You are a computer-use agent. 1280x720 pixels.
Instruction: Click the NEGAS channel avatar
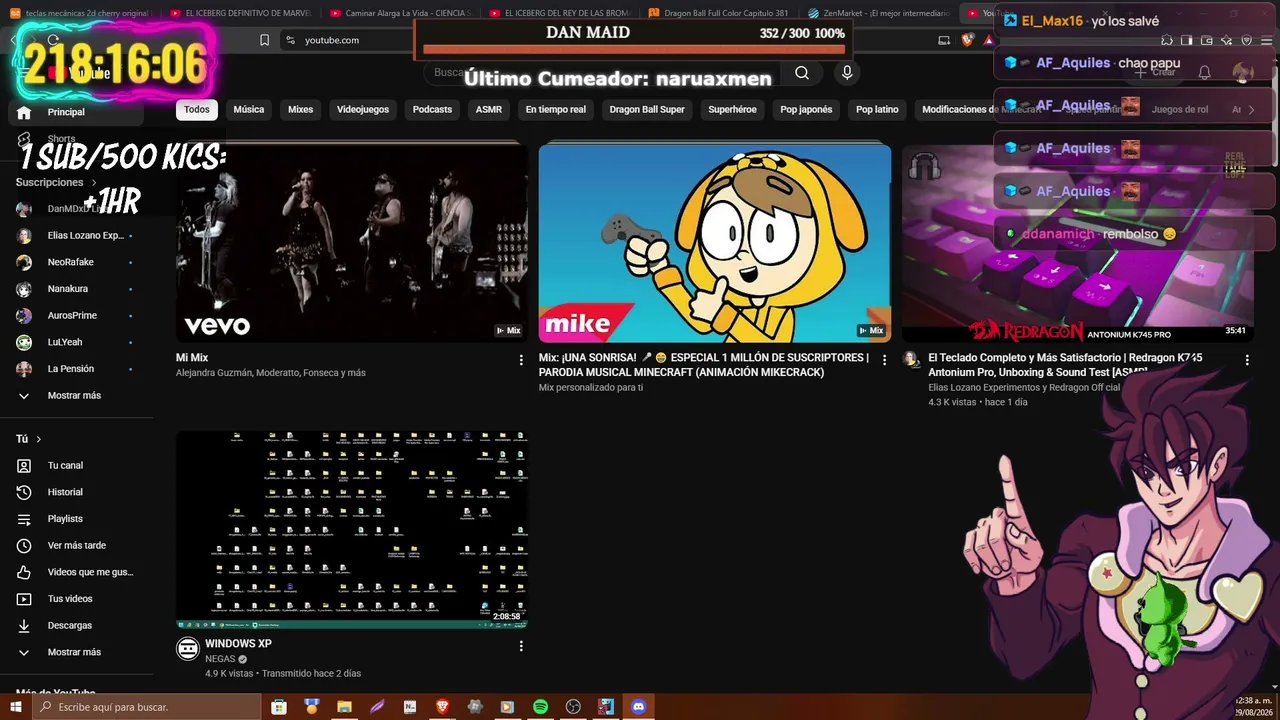(x=187, y=649)
